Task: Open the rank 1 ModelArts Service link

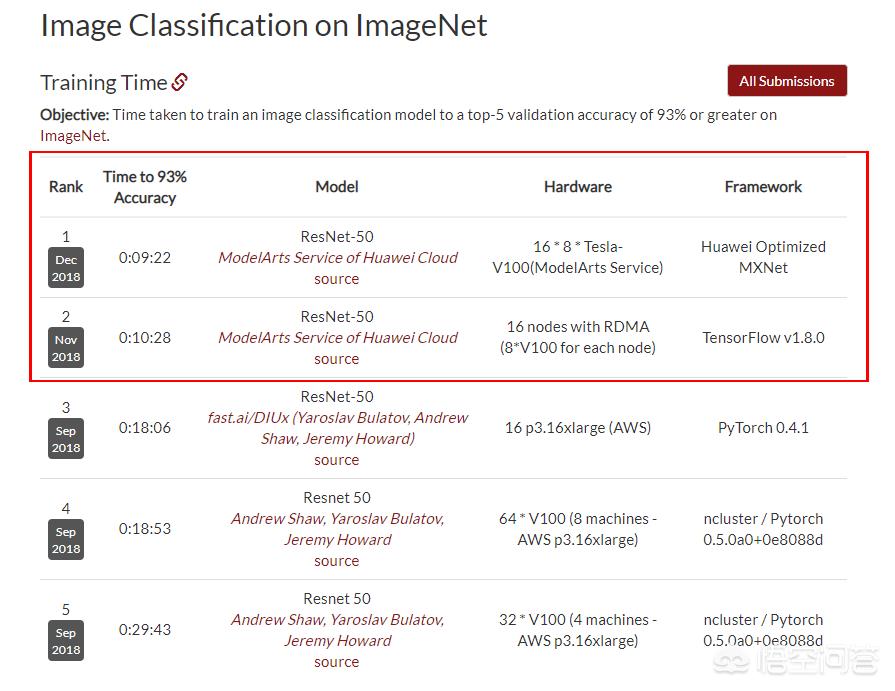Action: (x=337, y=258)
